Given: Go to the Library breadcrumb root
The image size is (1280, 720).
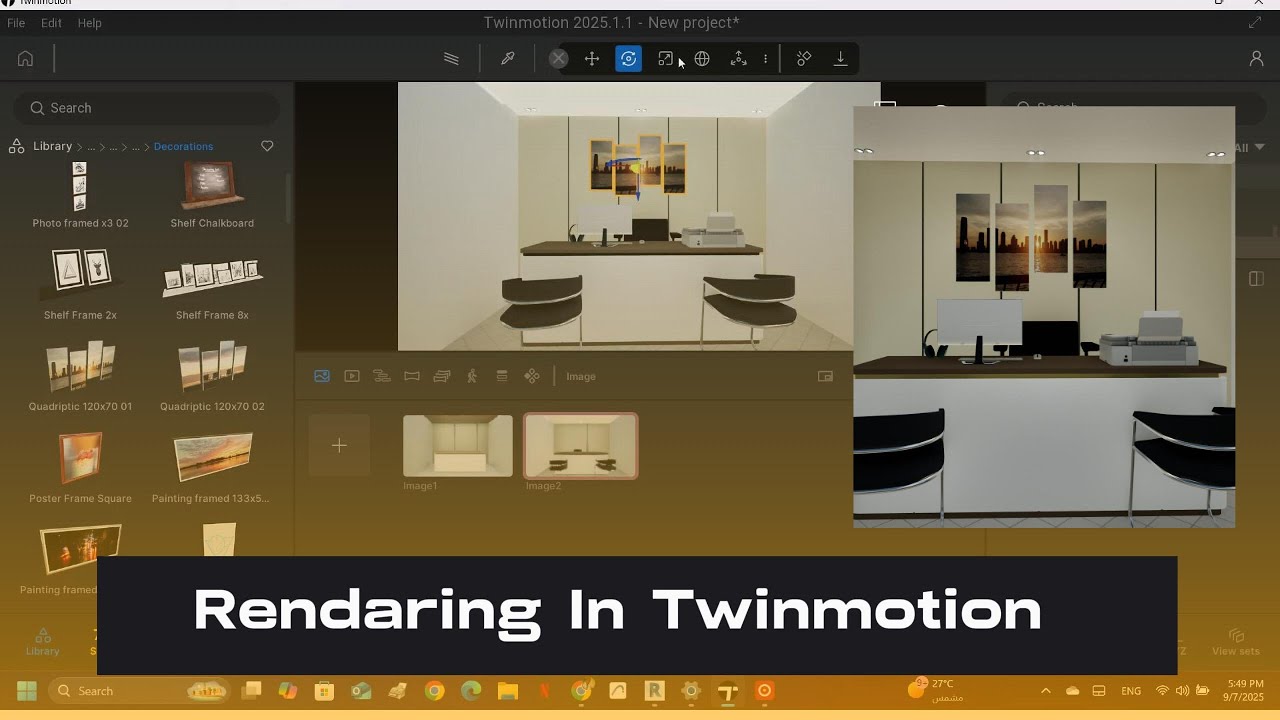Looking at the screenshot, I should click(52, 146).
